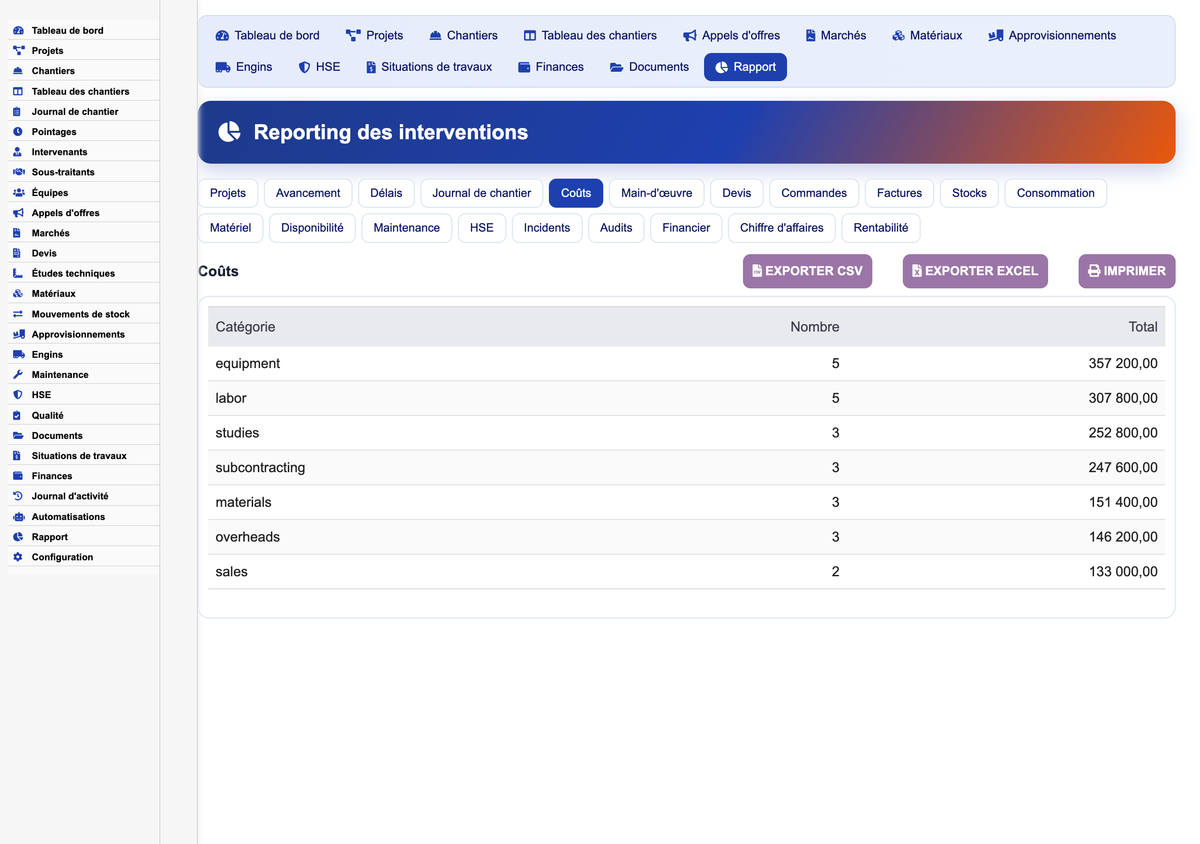The height and width of the screenshot is (844, 1200).
Task: Switch to the Avancement report tab
Action: [x=308, y=193]
